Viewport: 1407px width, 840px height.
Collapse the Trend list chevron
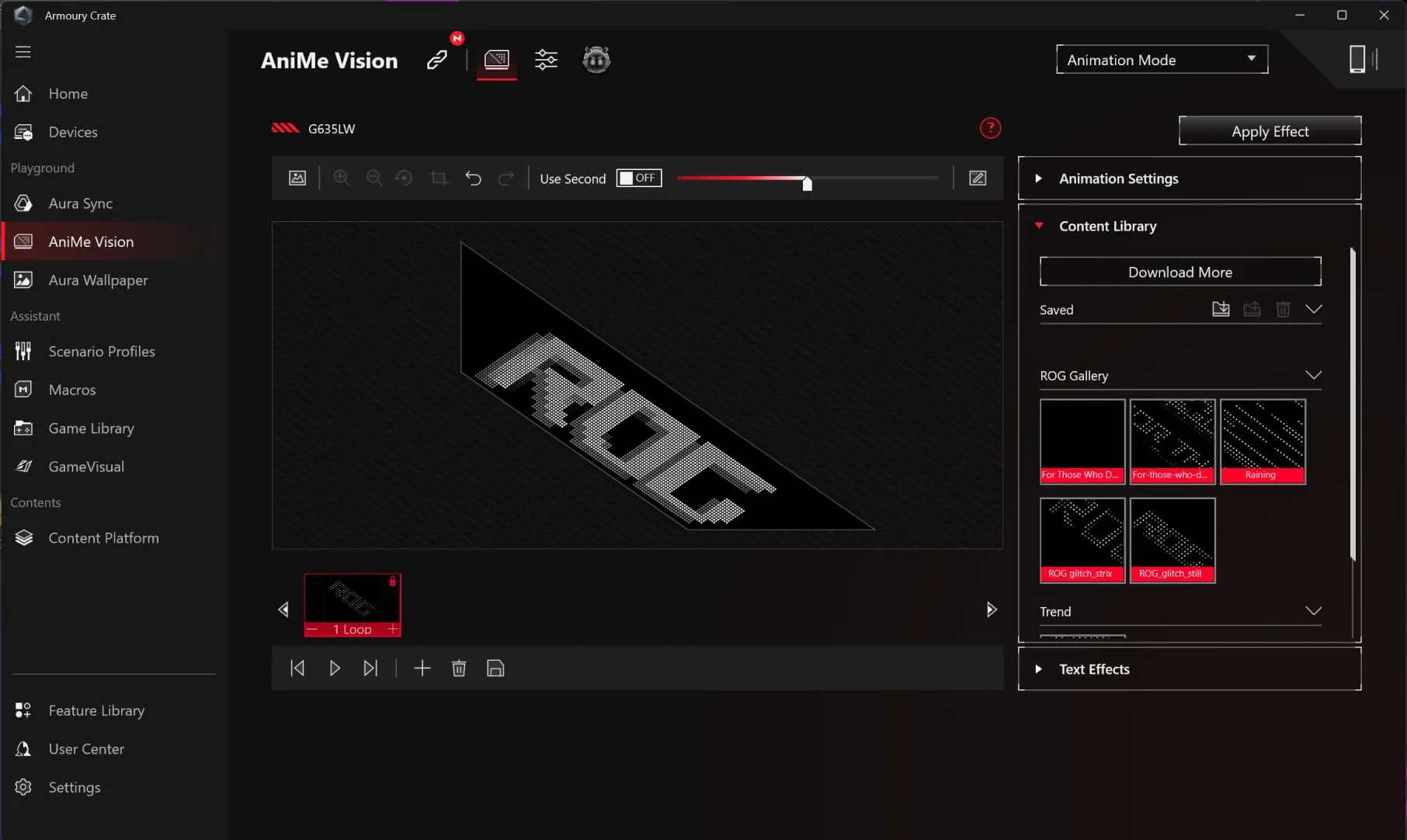coord(1313,611)
